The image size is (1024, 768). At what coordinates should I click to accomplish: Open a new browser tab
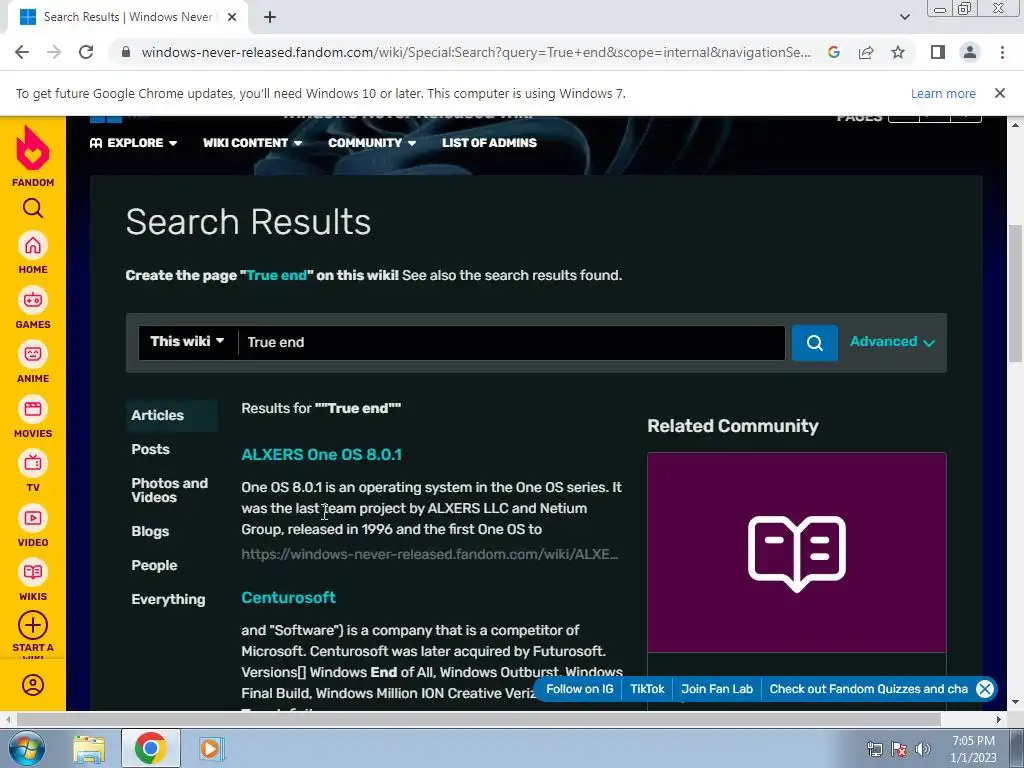pyautogui.click(x=270, y=17)
